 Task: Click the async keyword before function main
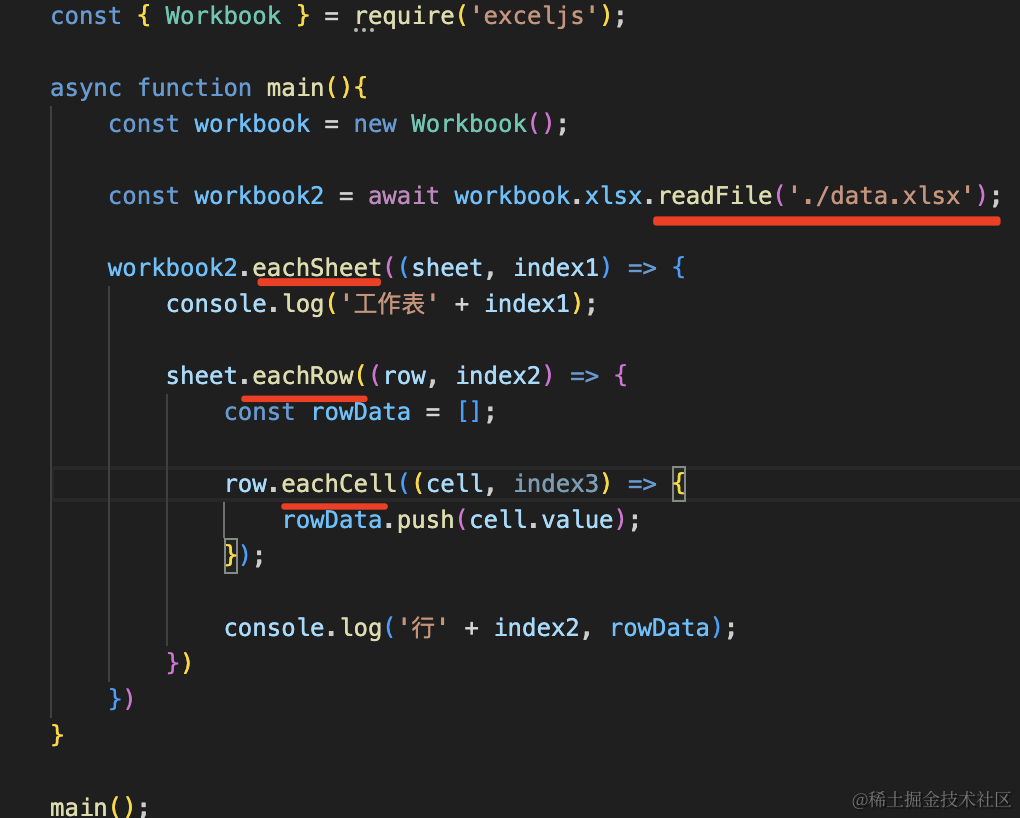pyautogui.click(x=86, y=88)
